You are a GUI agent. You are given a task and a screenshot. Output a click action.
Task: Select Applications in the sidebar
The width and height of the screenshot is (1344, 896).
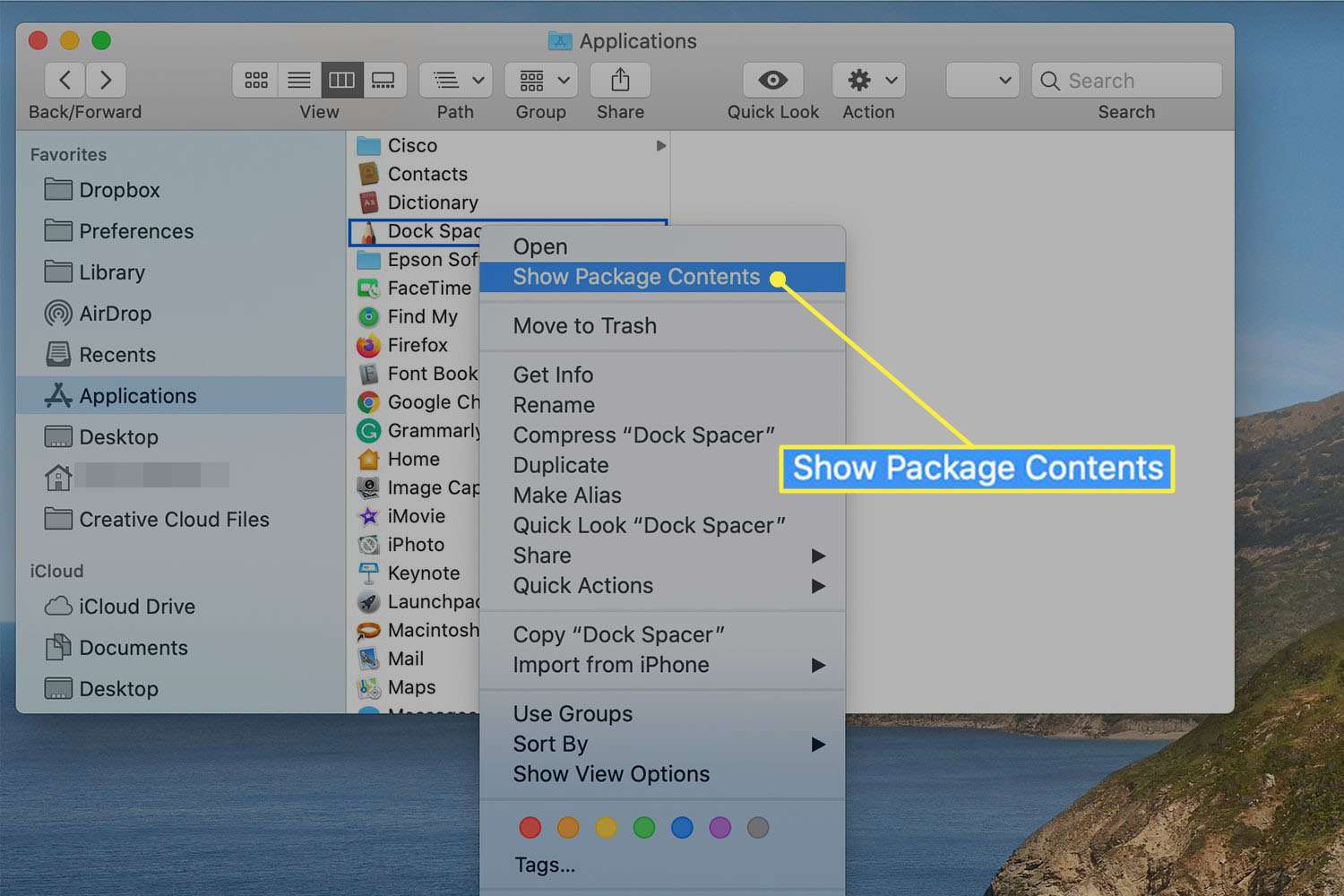point(180,396)
